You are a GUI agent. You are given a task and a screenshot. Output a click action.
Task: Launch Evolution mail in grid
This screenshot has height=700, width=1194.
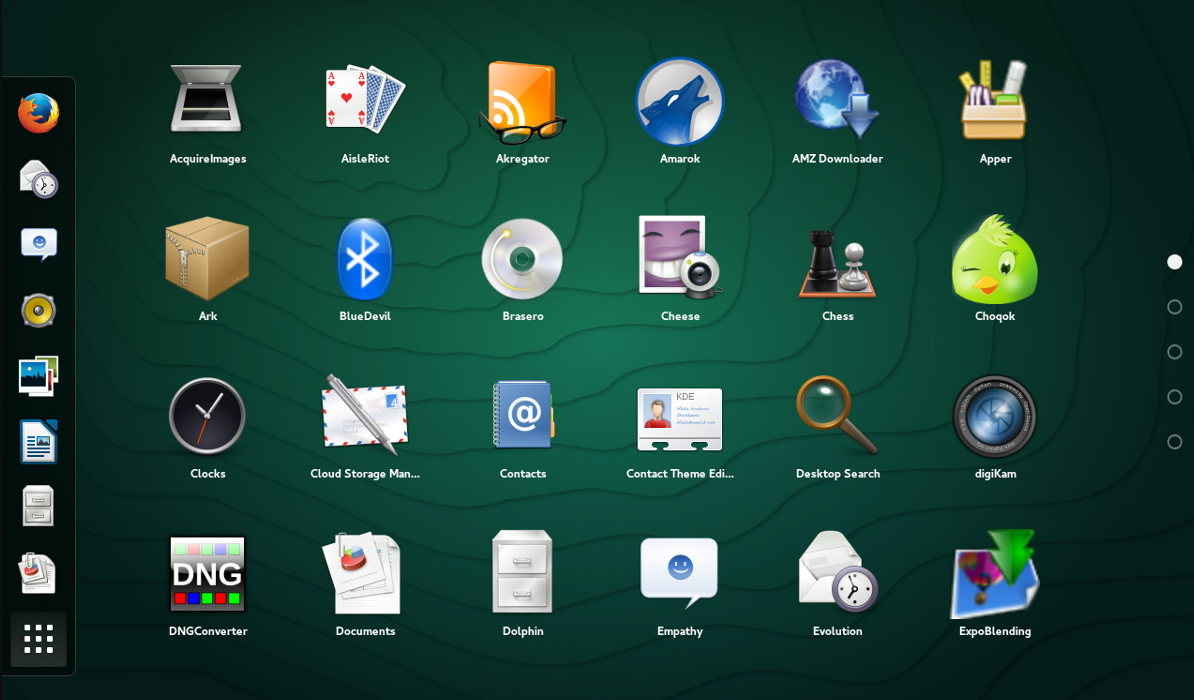(838, 571)
